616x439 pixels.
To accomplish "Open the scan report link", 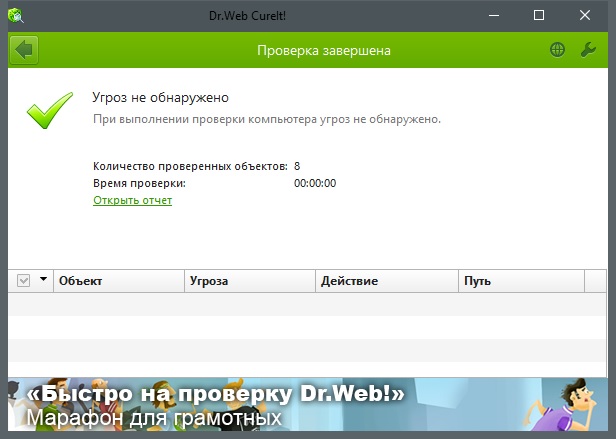I will pyautogui.click(x=132, y=200).
